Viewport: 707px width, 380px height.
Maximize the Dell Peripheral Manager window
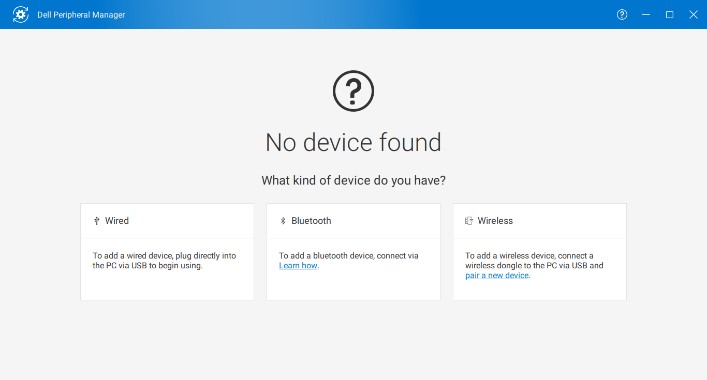point(670,14)
